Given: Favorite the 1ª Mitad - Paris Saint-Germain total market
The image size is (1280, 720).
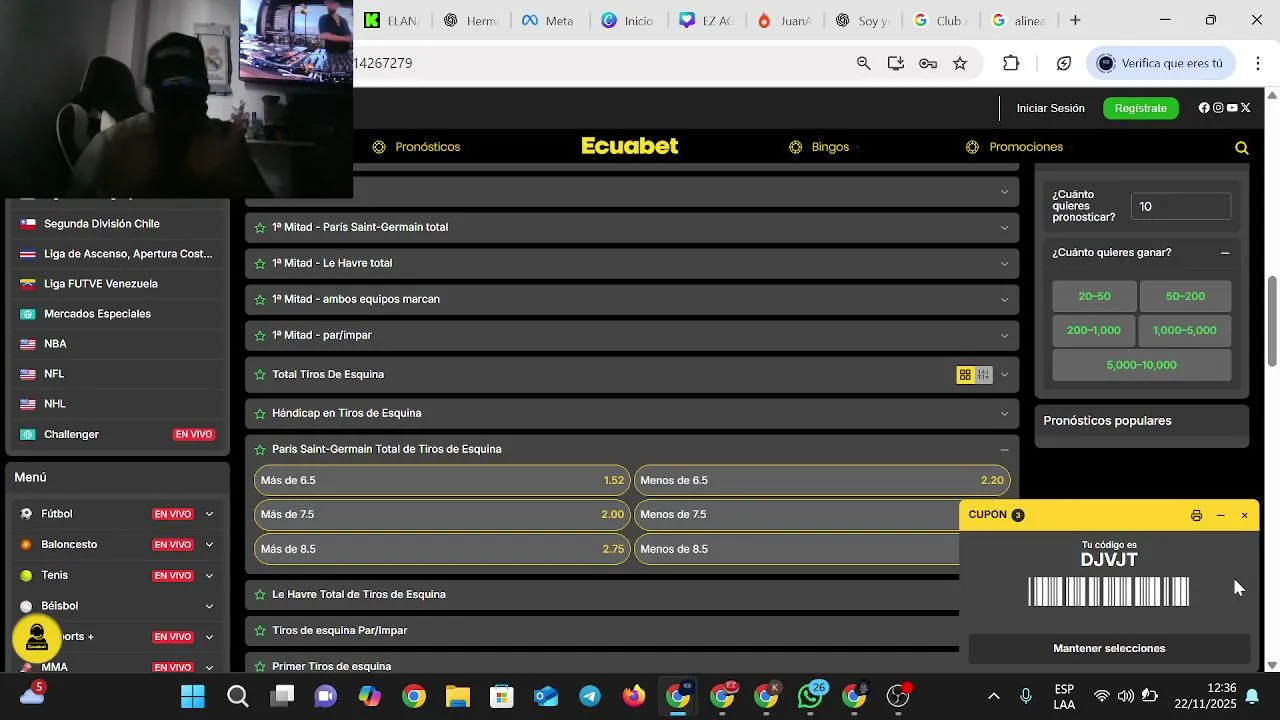Looking at the screenshot, I should click(x=260, y=228).
